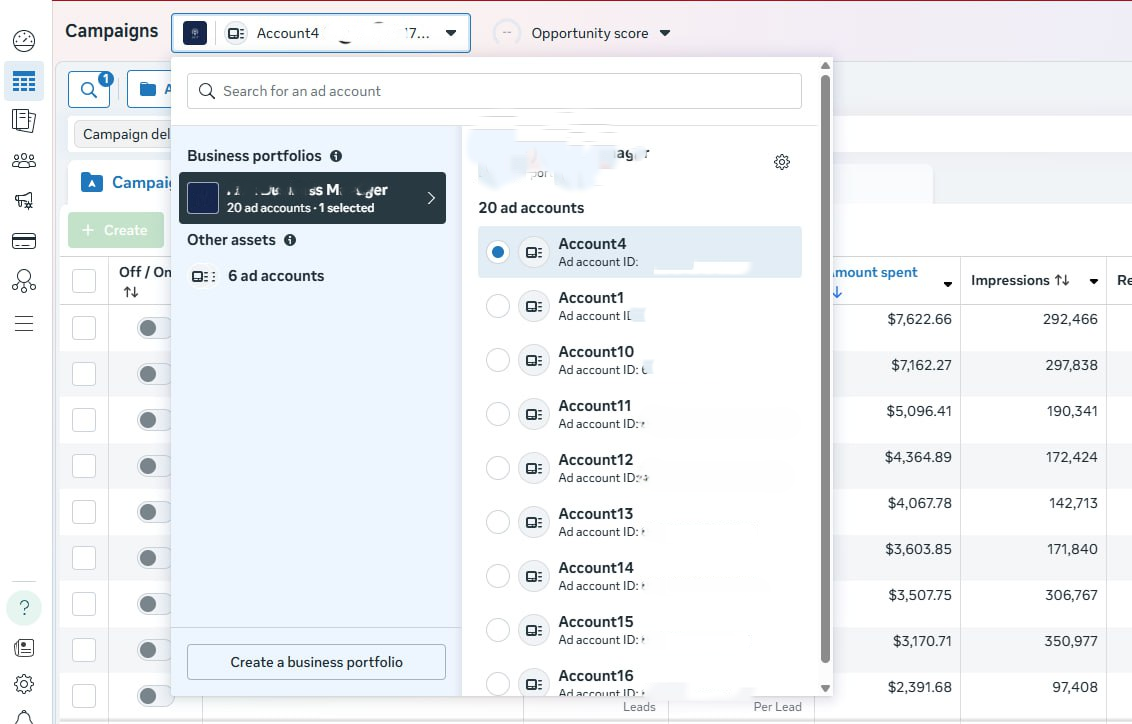The width and height of the screenshot is (1132, 724).
Task: Open Campaigns table icon in left sidebar
Action: (24, 81)
